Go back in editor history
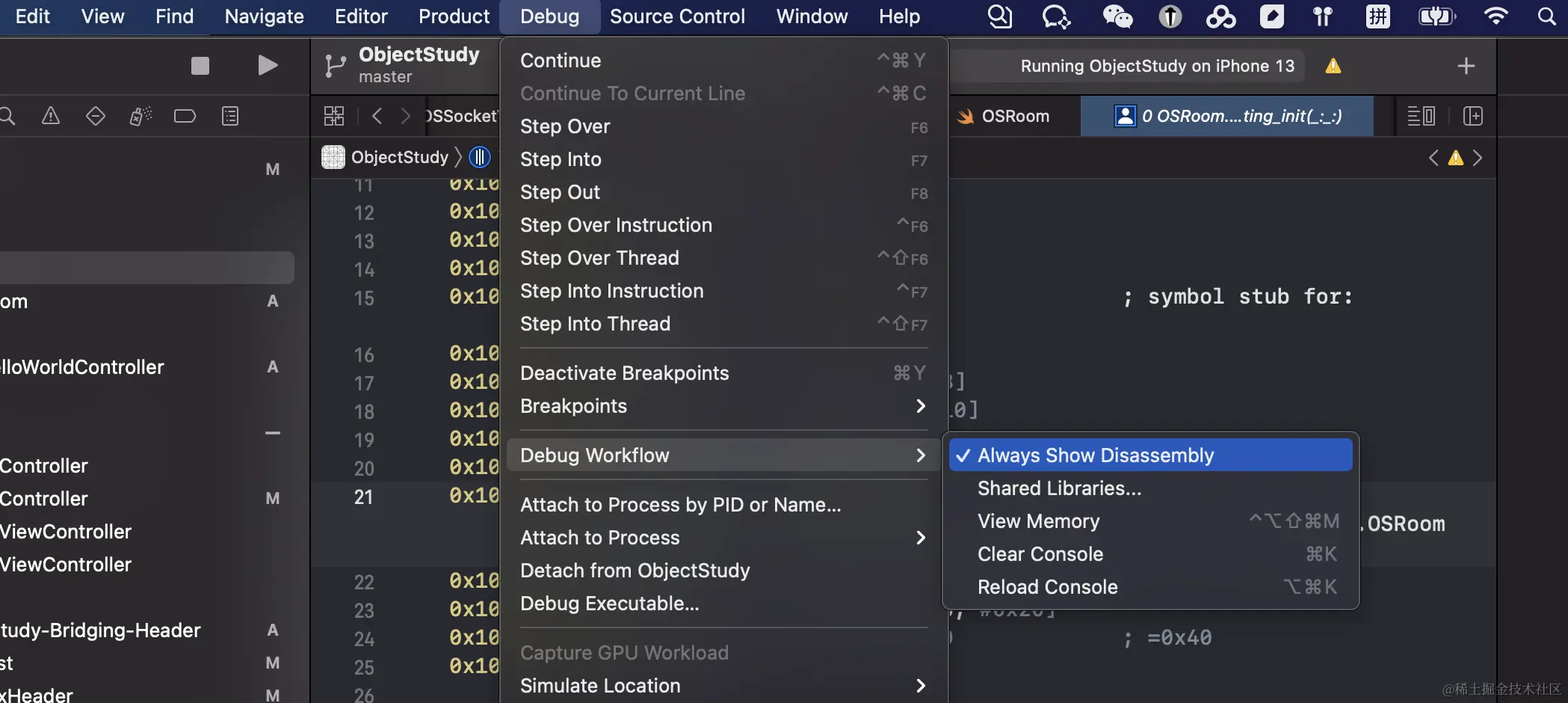1568x703 pixels. [x=377, y=116]
